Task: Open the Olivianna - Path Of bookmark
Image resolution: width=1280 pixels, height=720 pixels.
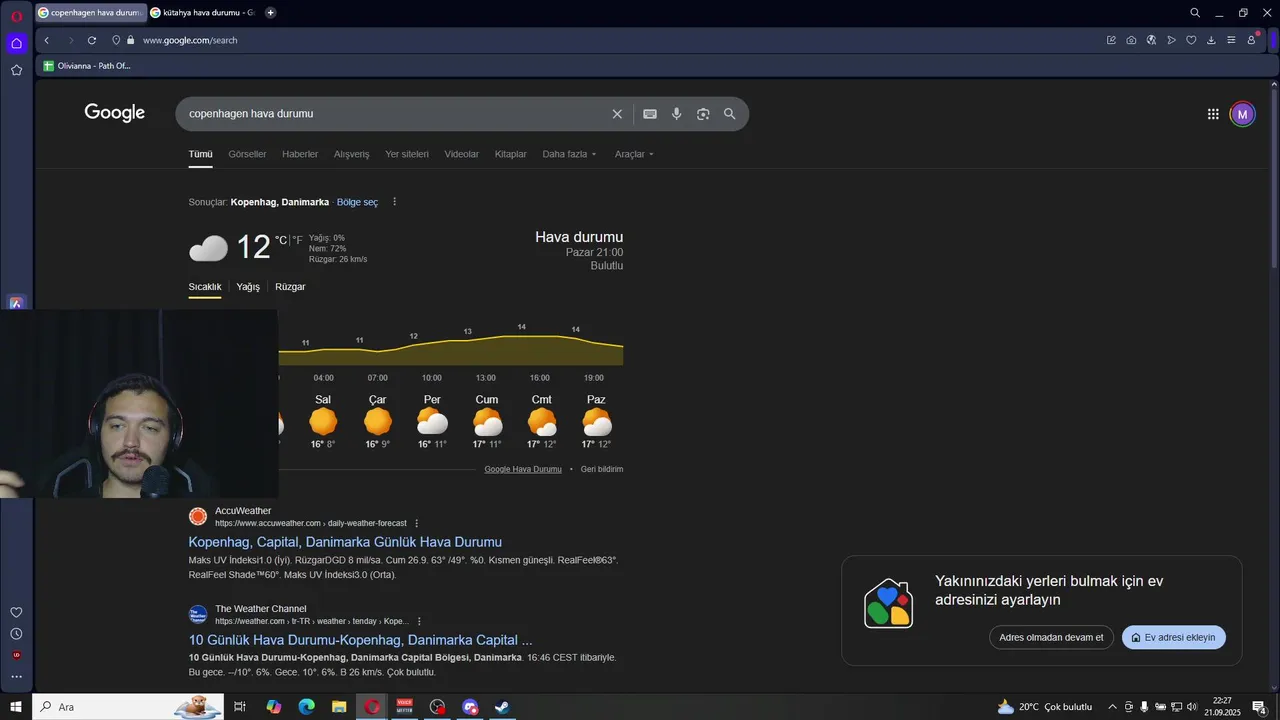Action: pos(87,66)
